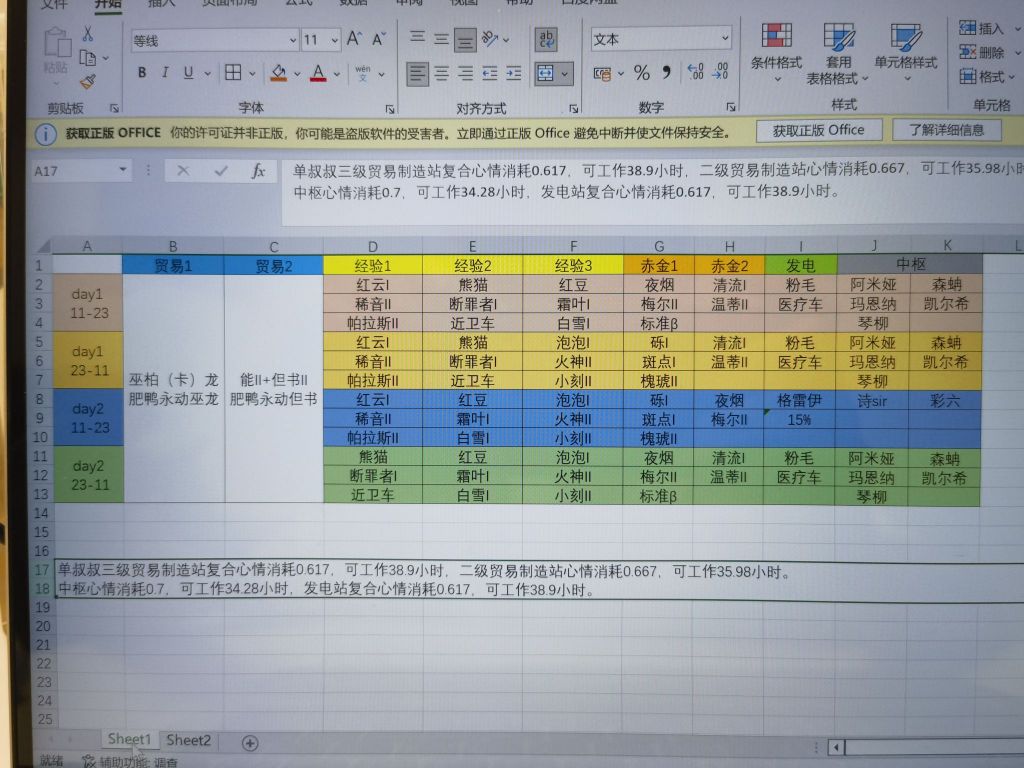The image size is (1024, 768).
Task: Open the number format dropdown showing 文本
Action: (724, 37)
